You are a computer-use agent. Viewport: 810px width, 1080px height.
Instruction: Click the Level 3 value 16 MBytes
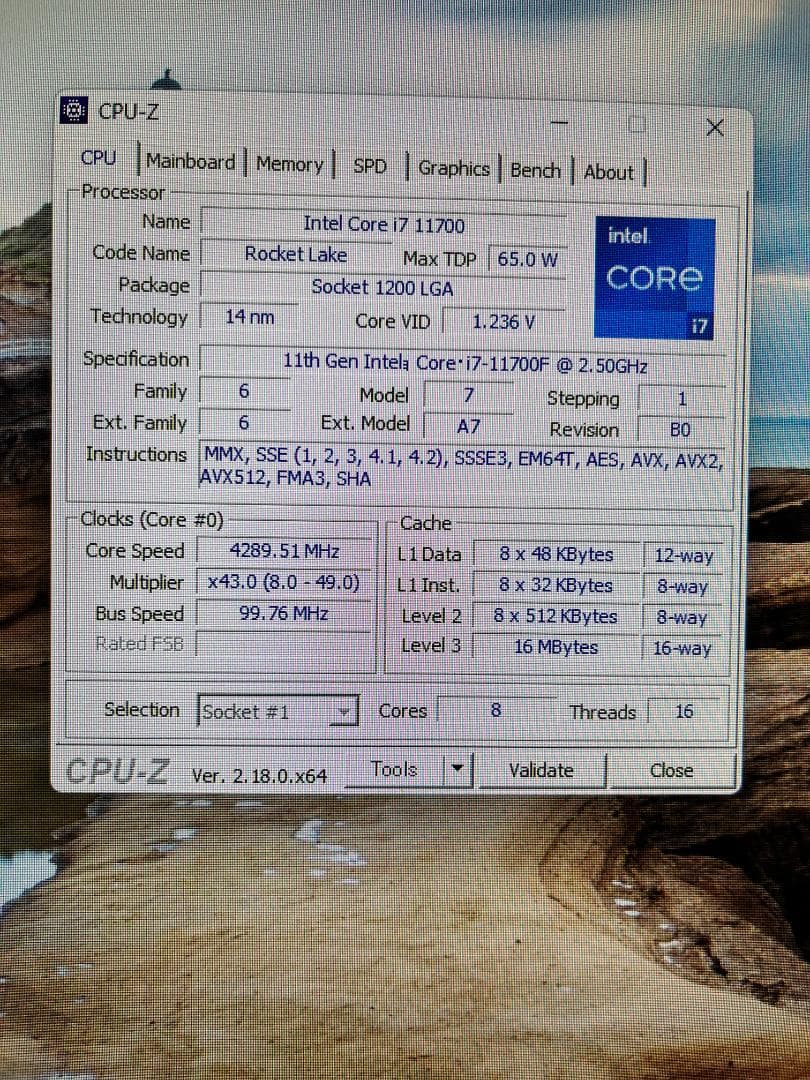pyautogui.click(x=557, y=646)
